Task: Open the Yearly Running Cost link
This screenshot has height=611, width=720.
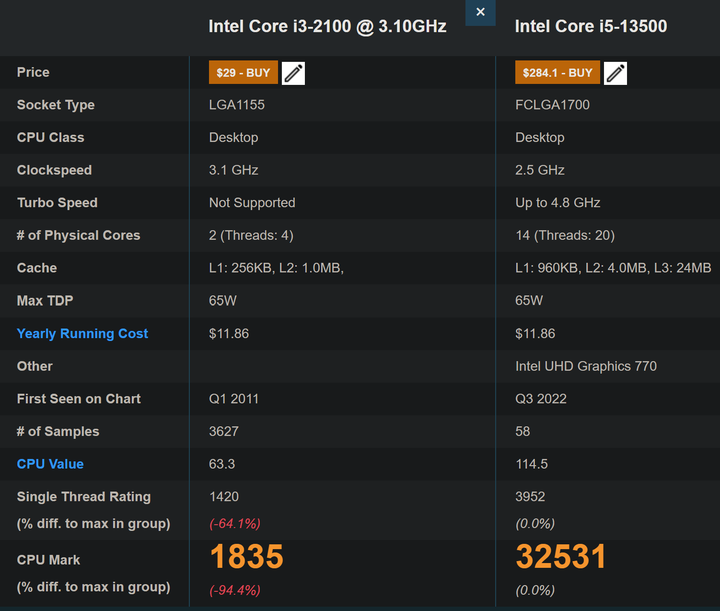Action: [83, 333]
